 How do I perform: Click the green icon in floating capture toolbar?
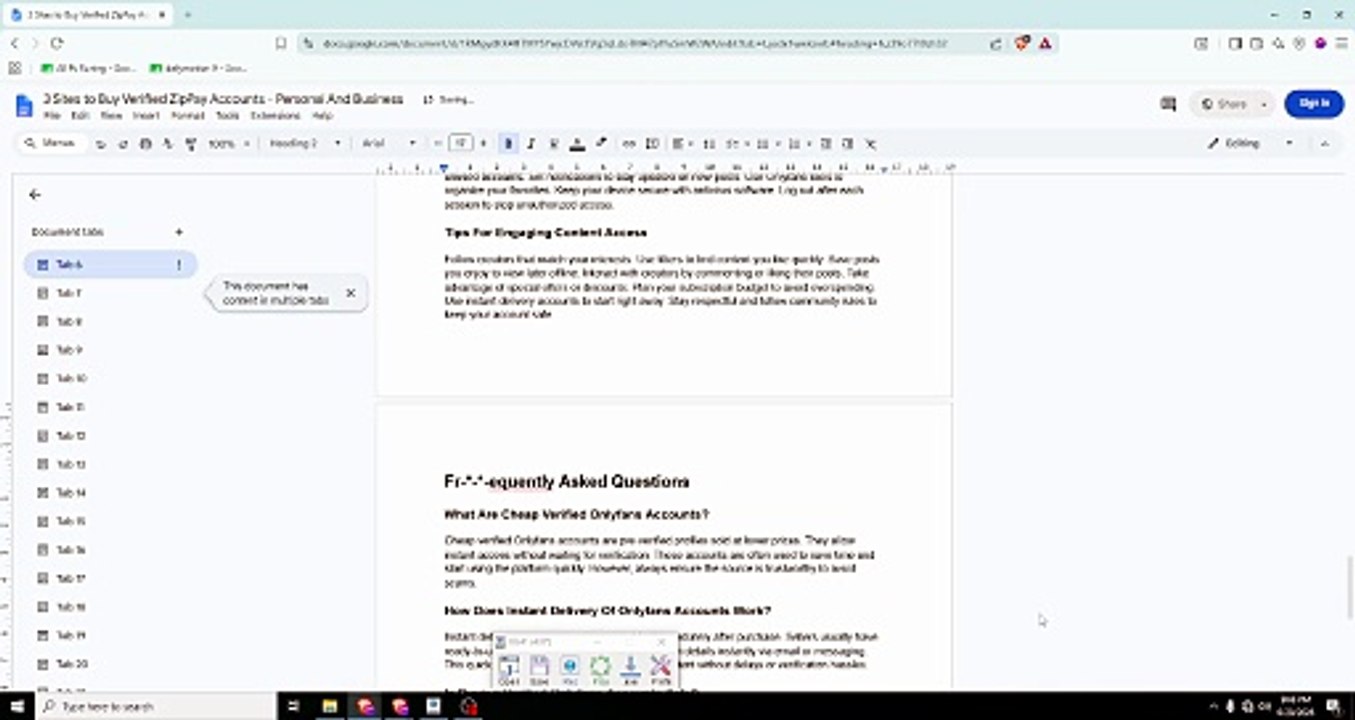600,668
